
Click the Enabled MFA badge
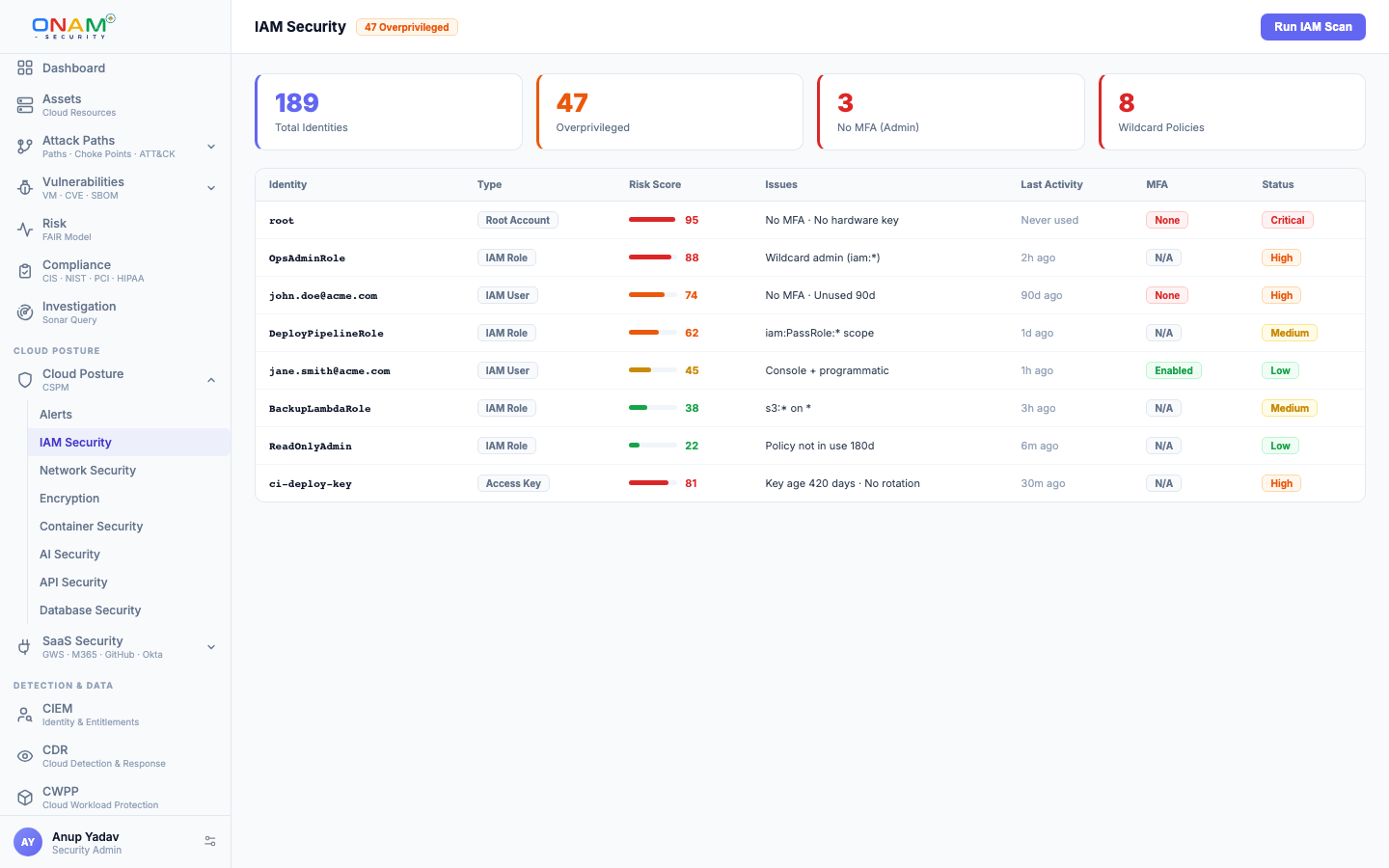coord(1174,370)
